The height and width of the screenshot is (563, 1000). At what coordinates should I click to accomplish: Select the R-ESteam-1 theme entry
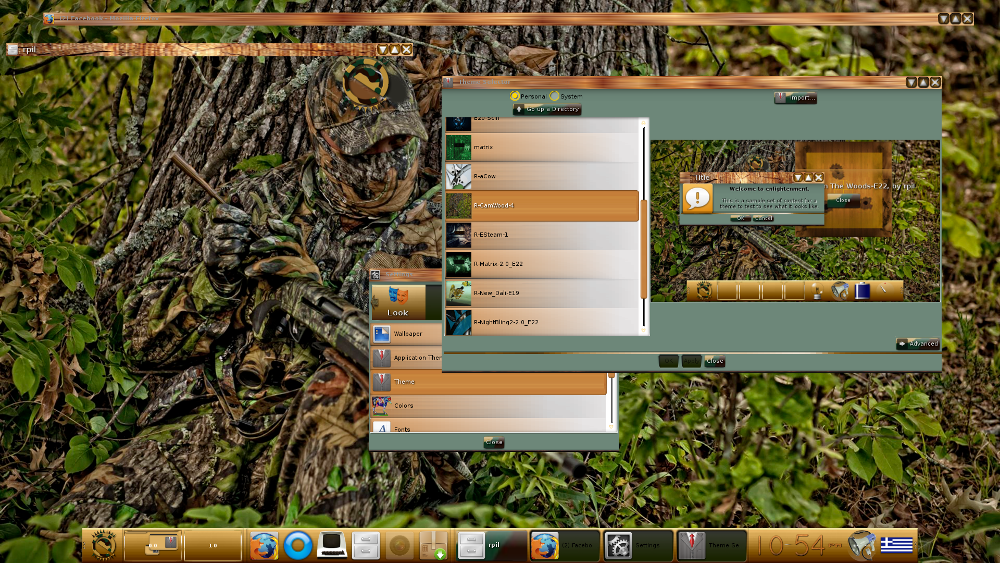(542, 235)
